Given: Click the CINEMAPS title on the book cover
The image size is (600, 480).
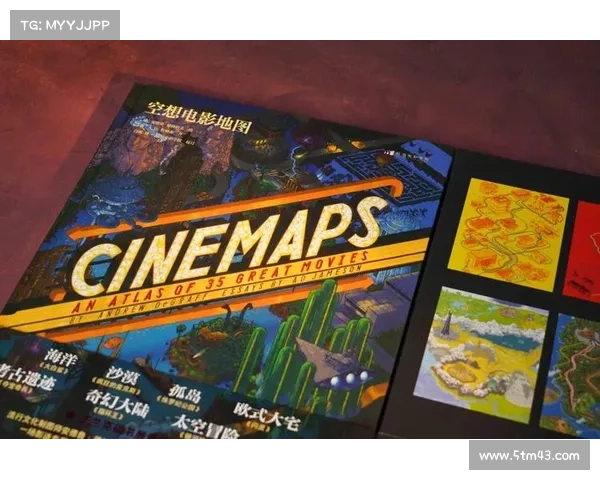Looking at the screenshot, I should [228, 245].
